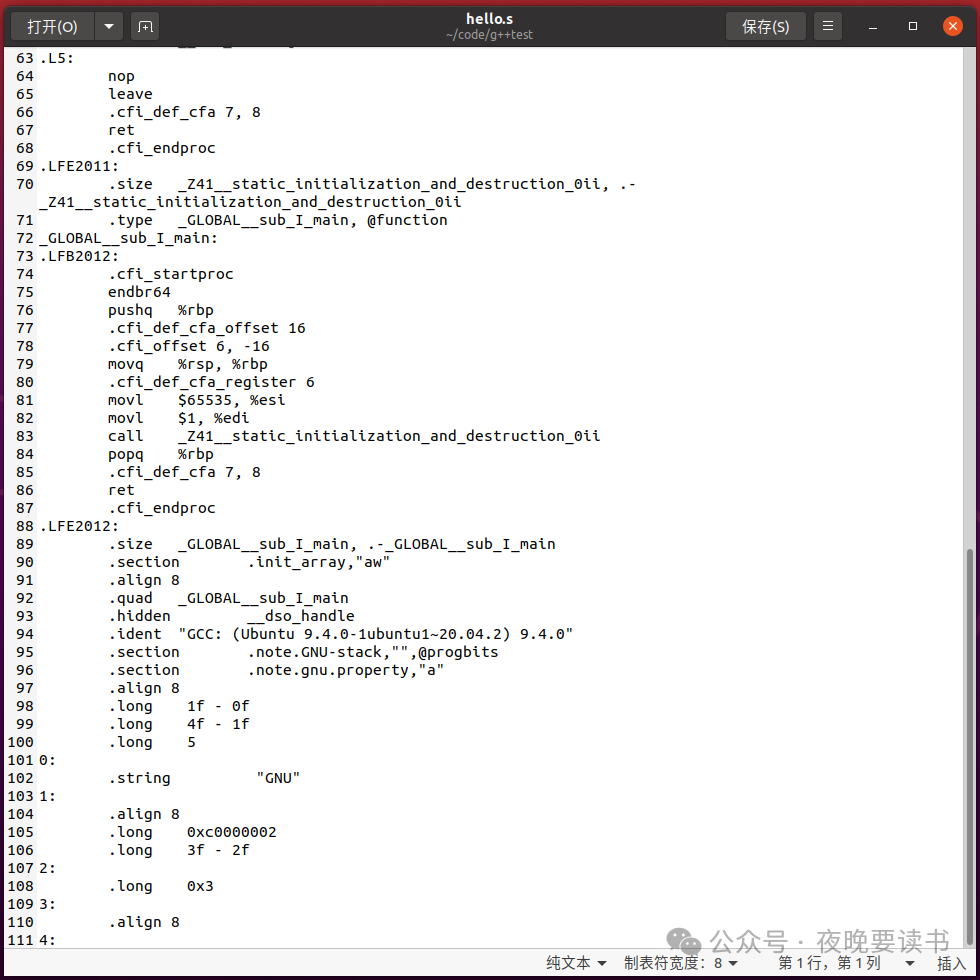Click '.cfi_def_cfa 7, 8' on line 66
980x980 pixels.
184,112
